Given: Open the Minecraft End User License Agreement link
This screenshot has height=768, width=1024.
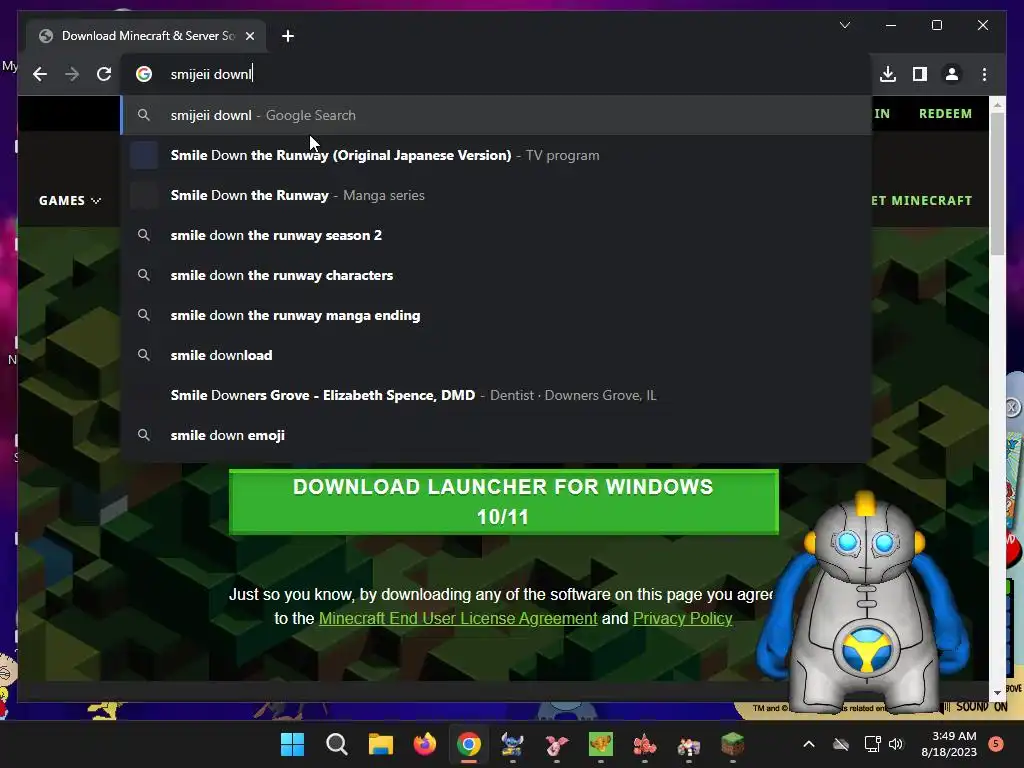Looking at the screenshot, I should (458, 618).
